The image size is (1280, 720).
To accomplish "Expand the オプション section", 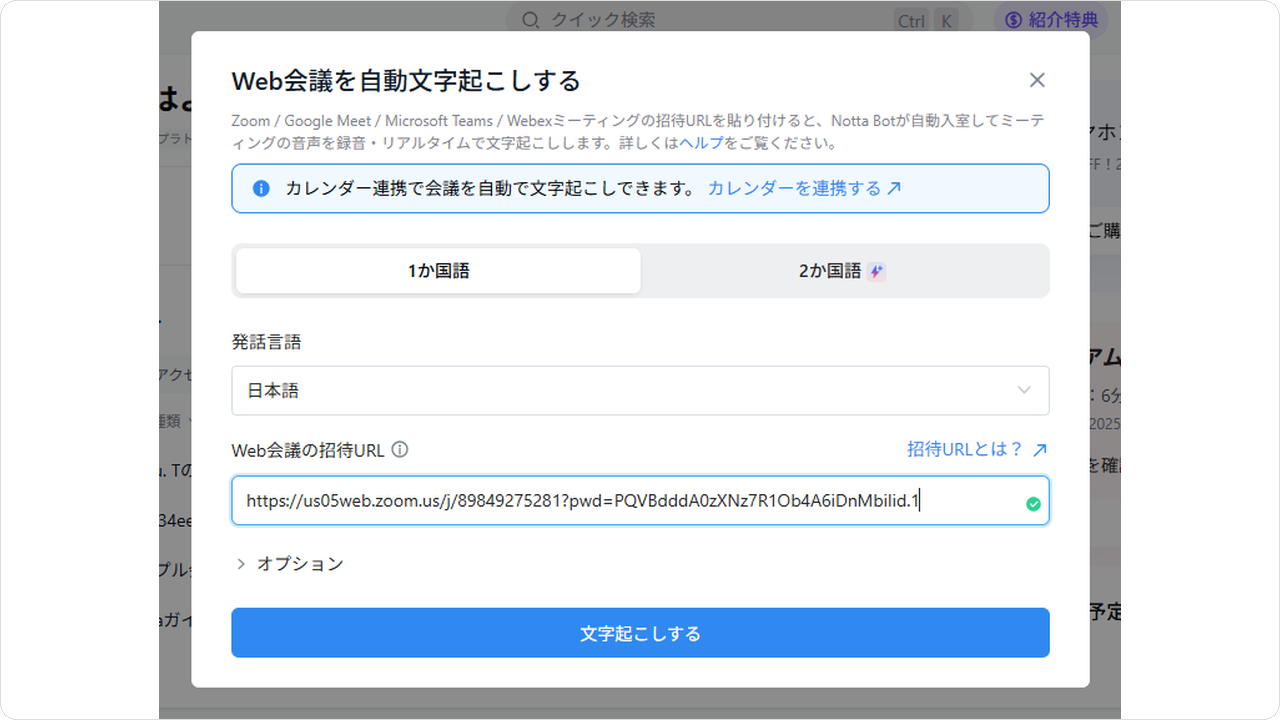I will point(289,564).
